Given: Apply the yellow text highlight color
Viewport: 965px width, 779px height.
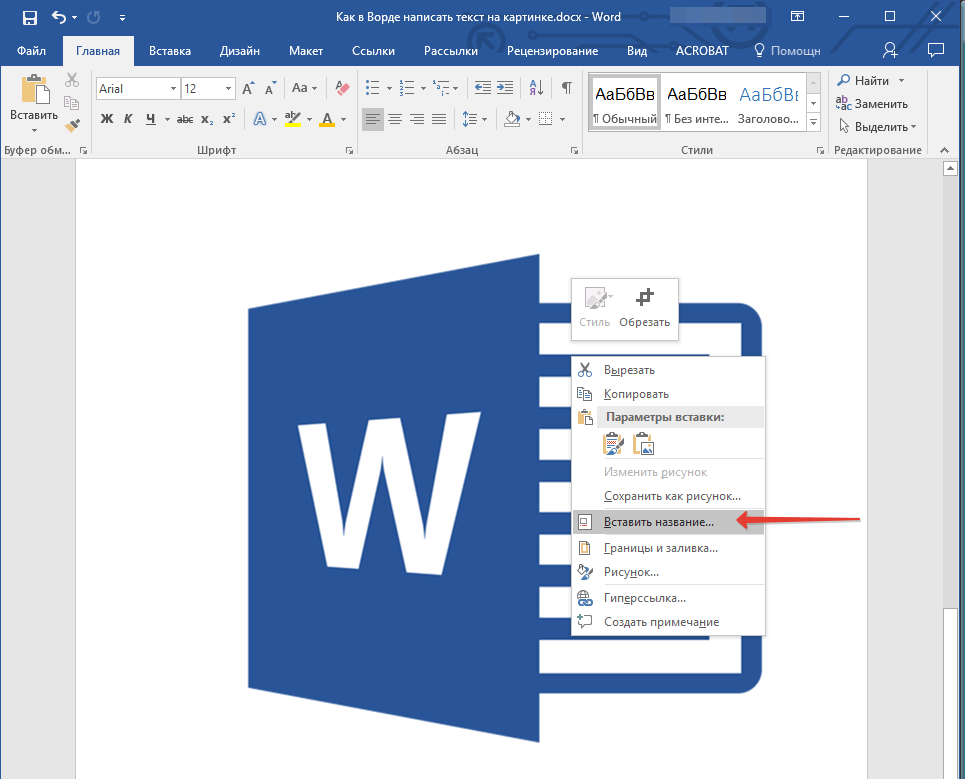Looking at the screenshot, I should 292,119.
